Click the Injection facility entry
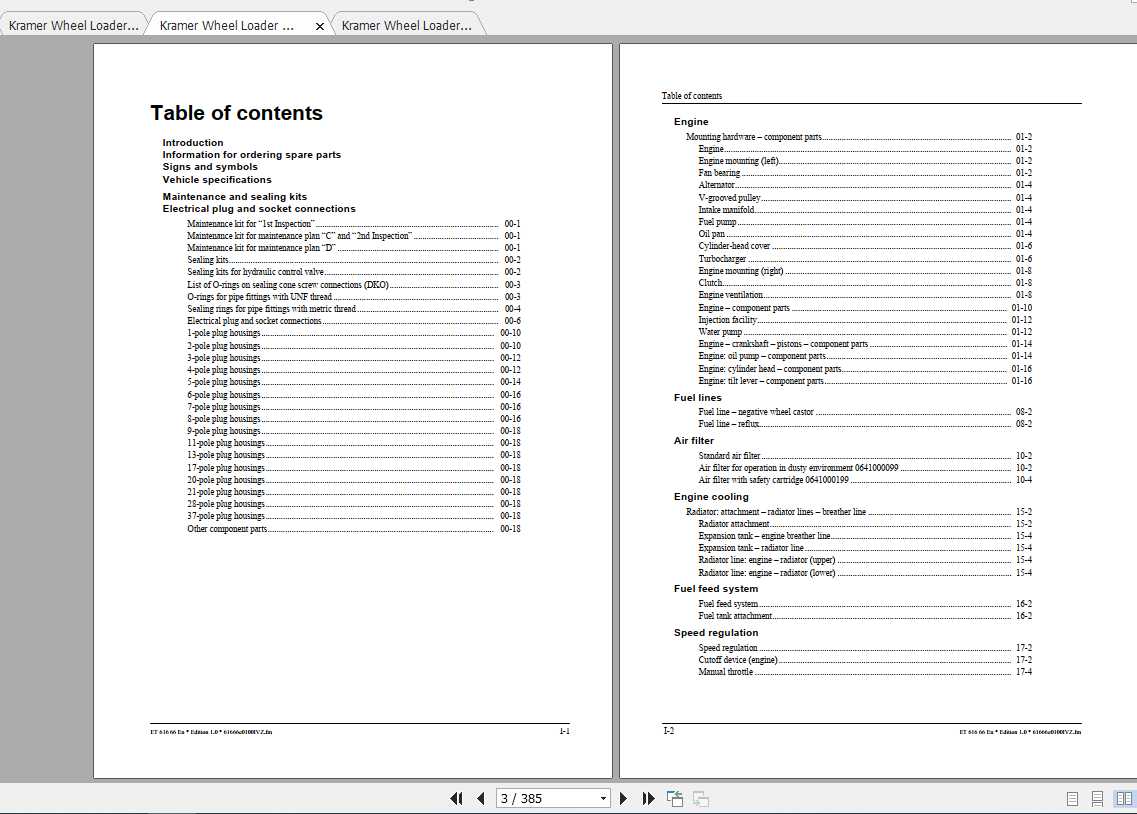1137x814 pixels. 865,320
